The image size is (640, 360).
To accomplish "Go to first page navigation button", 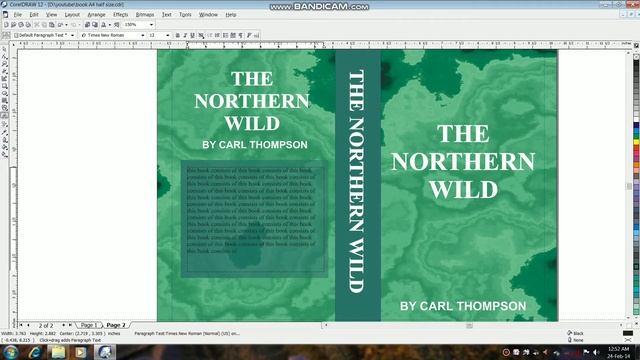I will coord(21,325).
